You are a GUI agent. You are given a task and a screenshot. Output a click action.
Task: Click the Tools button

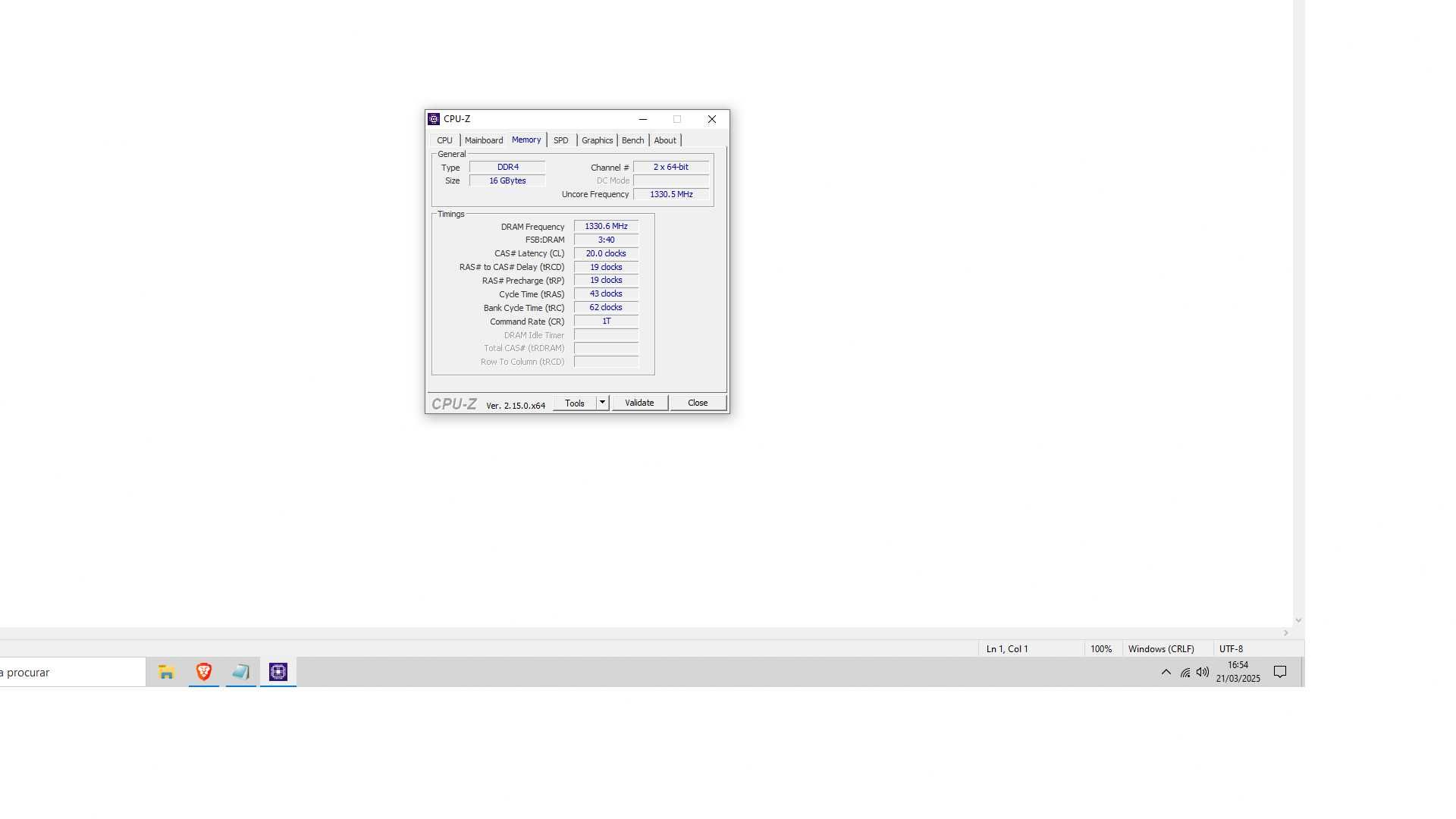click(x=575, y=403)
